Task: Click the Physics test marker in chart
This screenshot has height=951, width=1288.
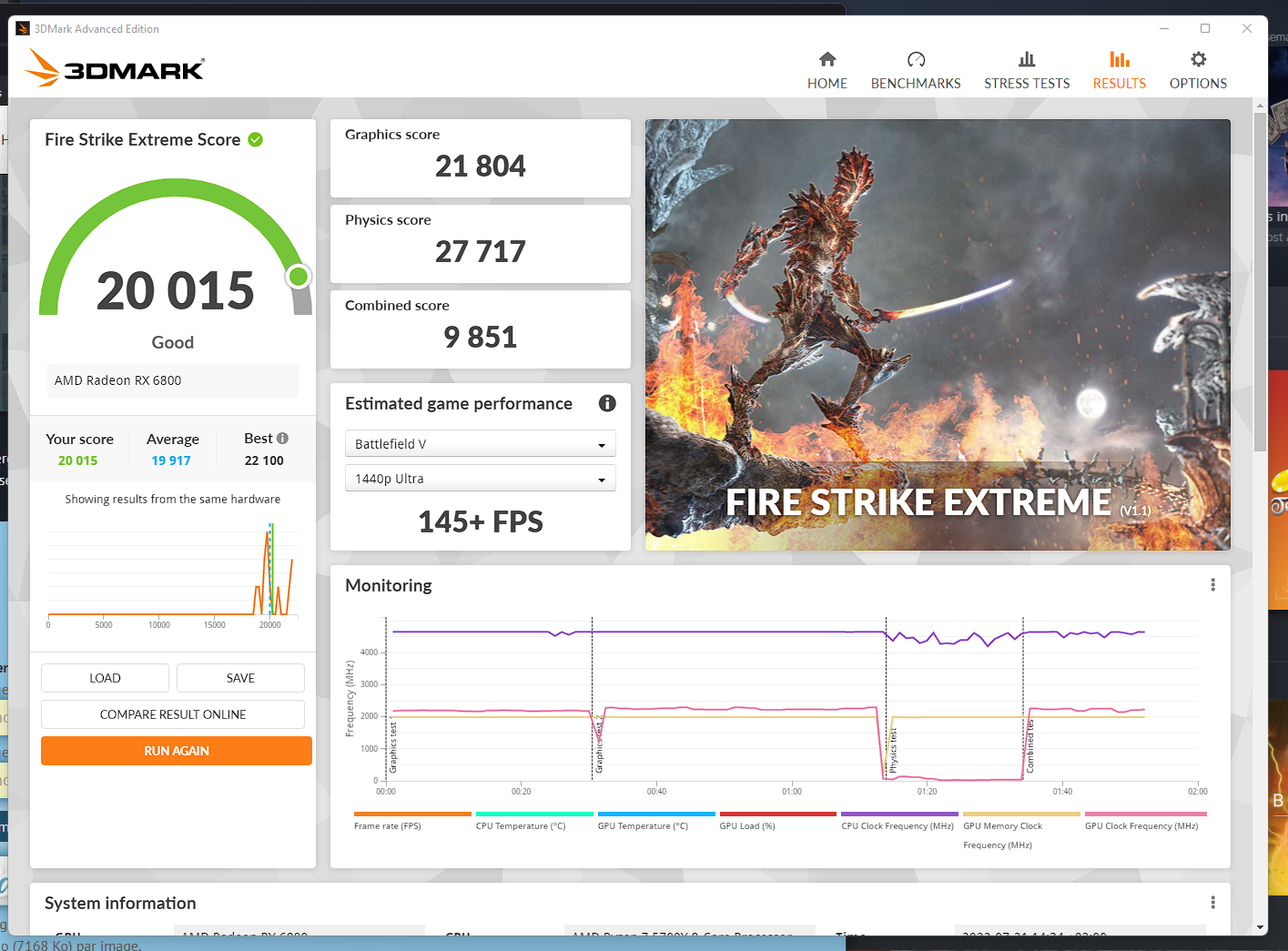Action: (893, 752)
